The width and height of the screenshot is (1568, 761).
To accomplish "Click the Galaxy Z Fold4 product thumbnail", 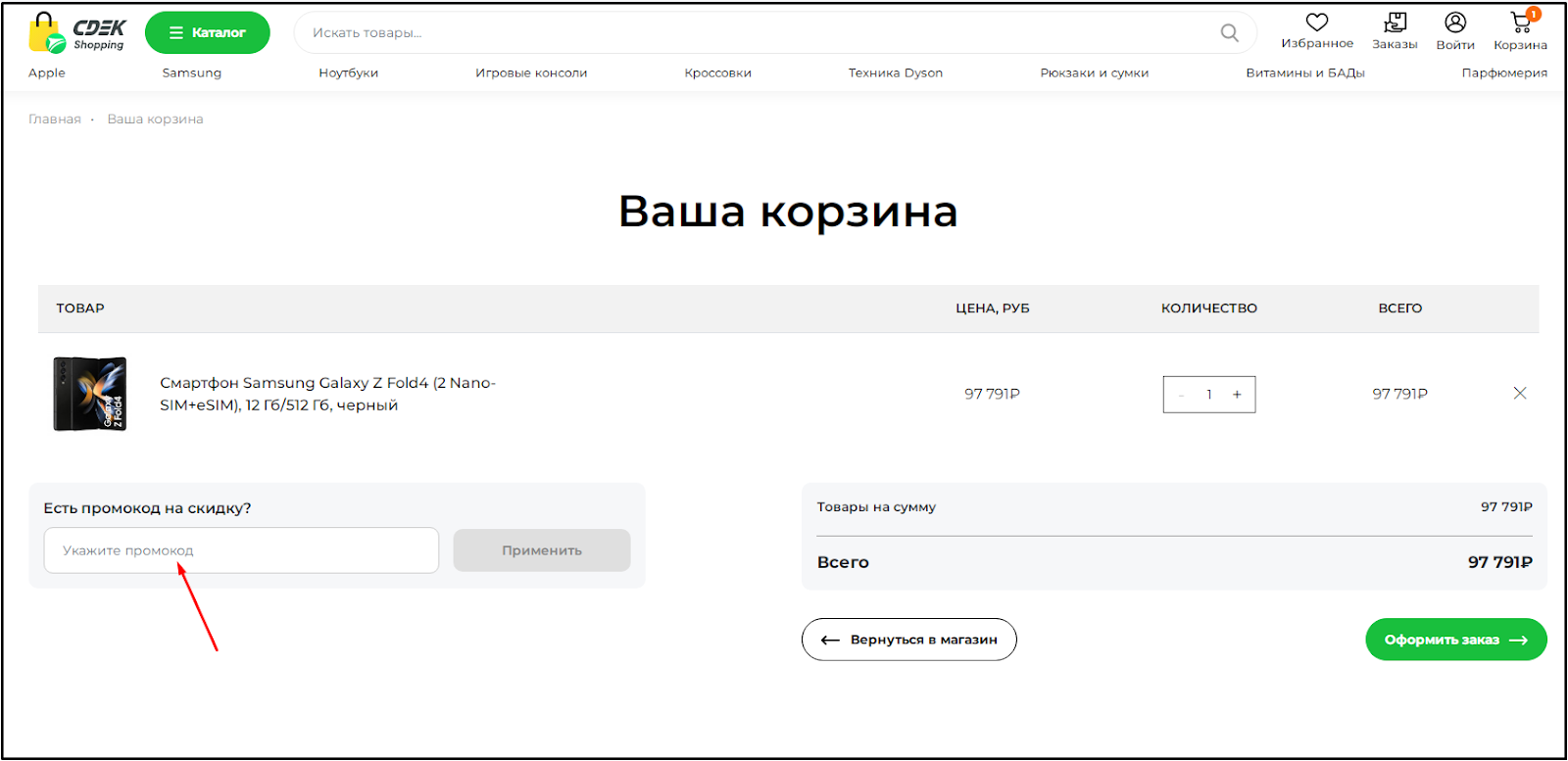I will click(x=90, y=394).
